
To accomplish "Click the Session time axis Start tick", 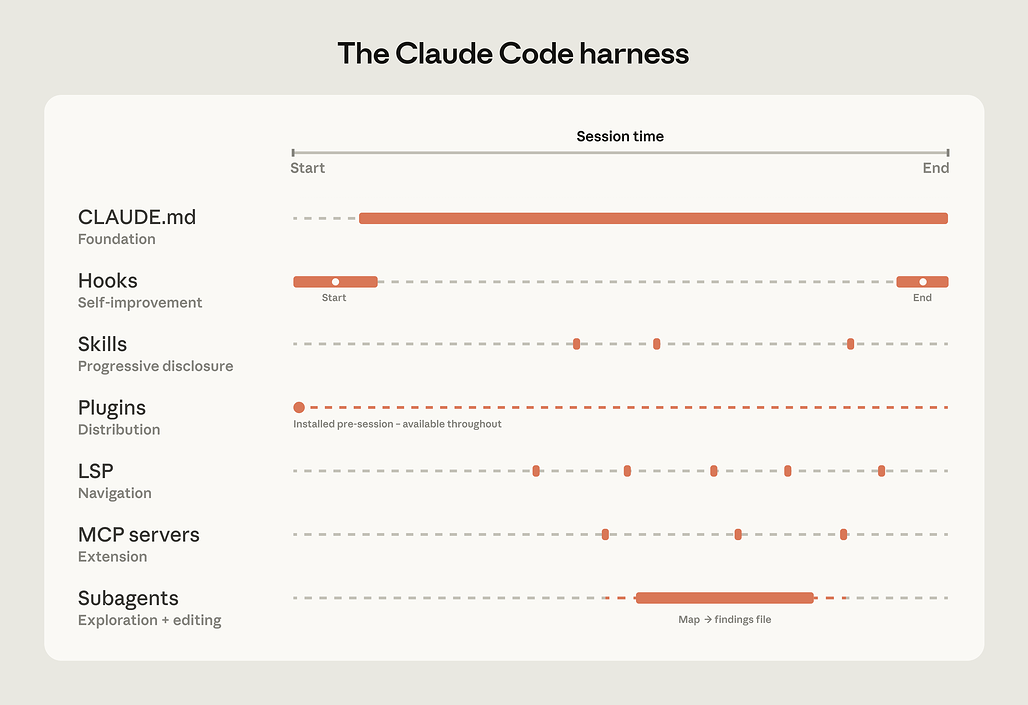I will point(293,153).
